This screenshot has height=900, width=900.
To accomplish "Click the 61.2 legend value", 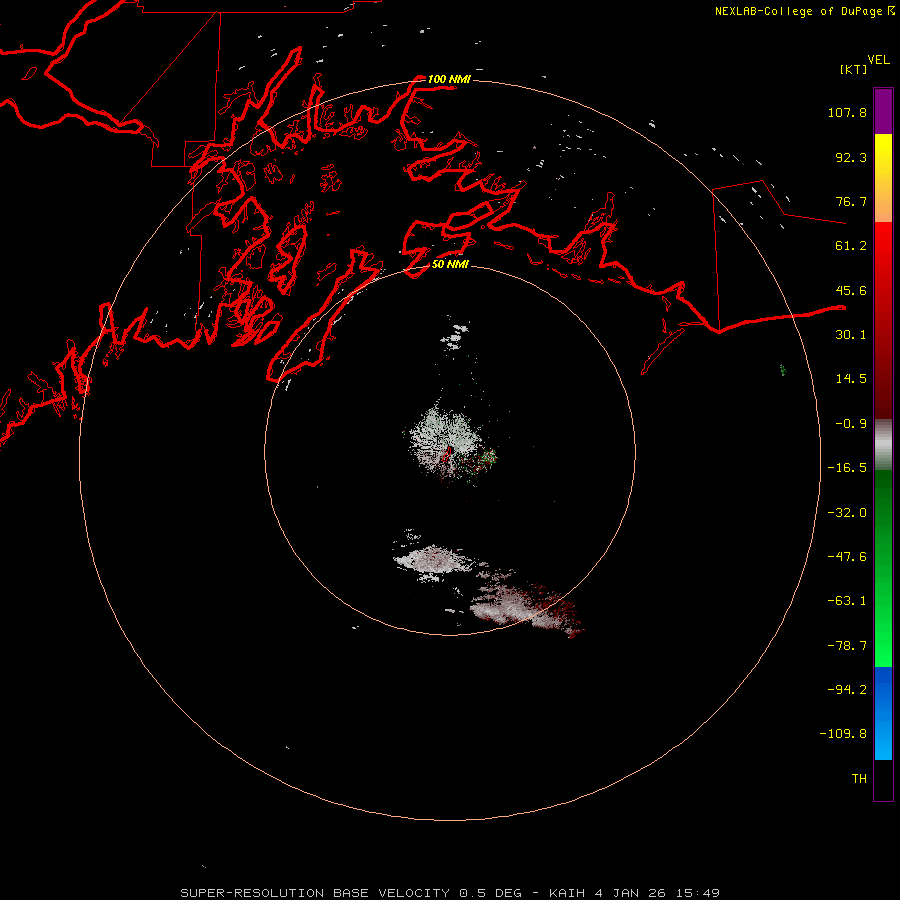I will click(851, 246).
